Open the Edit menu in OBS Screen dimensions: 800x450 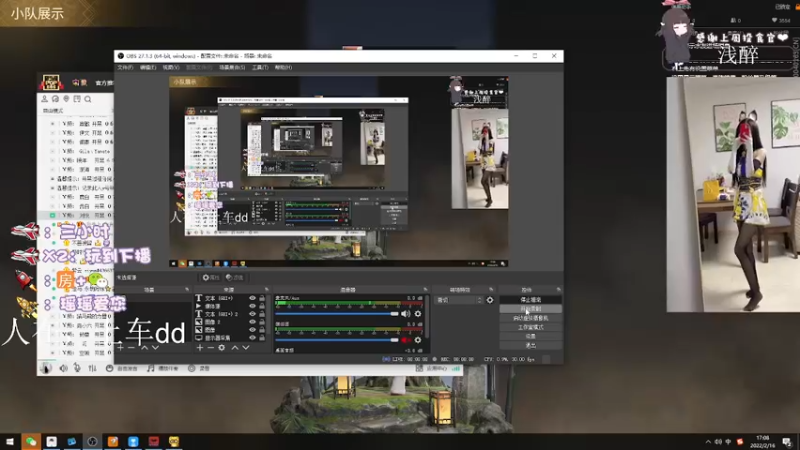[x=148, y=67]
